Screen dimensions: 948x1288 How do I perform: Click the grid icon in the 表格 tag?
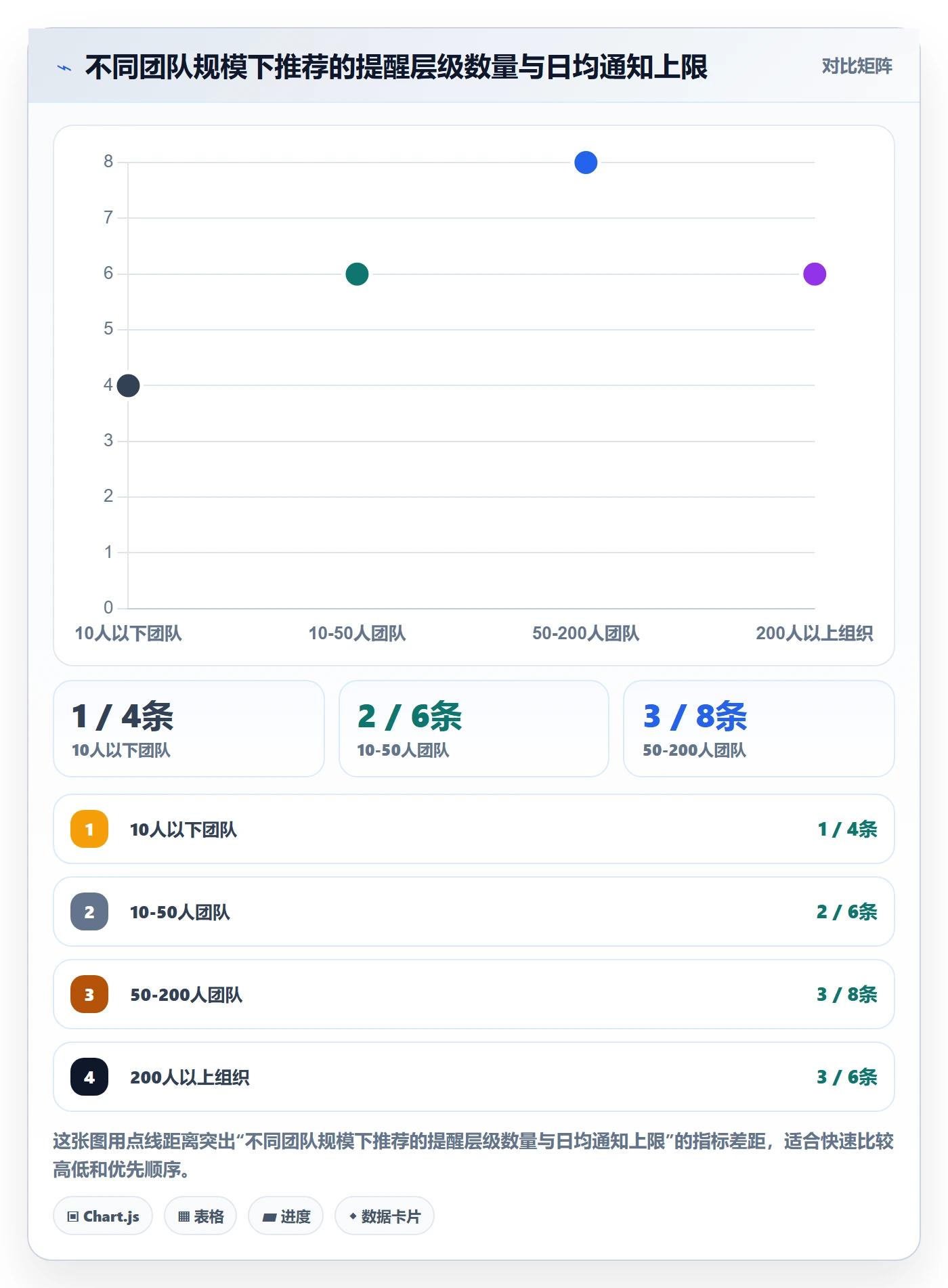click(184, 1217)
